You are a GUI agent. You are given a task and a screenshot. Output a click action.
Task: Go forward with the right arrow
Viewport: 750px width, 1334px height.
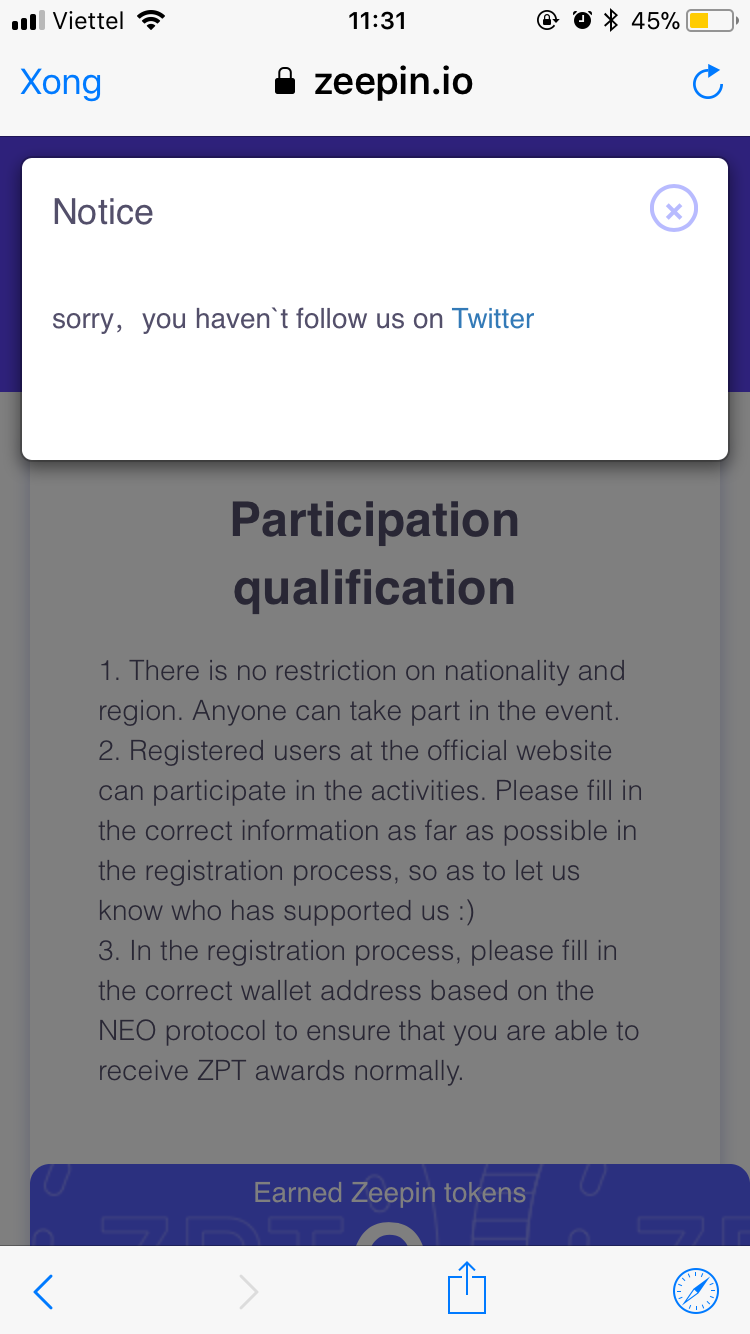point(248,1292)
